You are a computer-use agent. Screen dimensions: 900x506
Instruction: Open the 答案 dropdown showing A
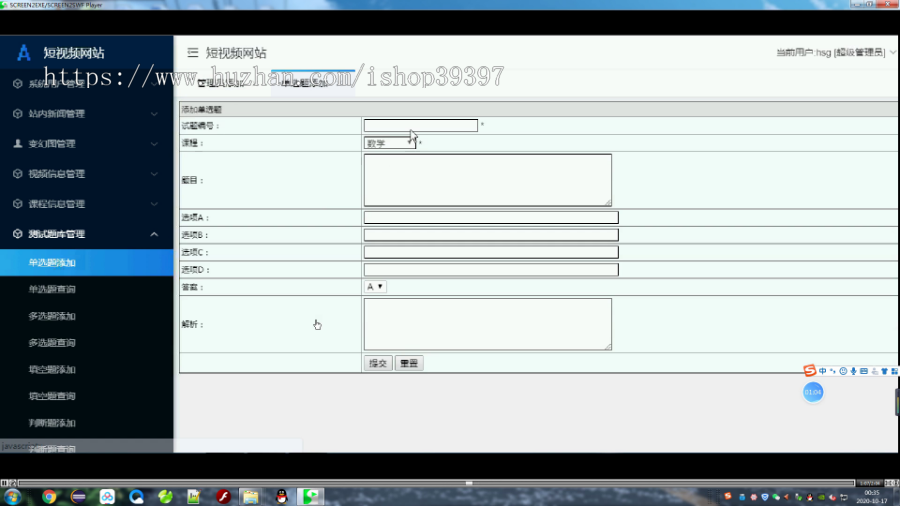coord(375,287)
